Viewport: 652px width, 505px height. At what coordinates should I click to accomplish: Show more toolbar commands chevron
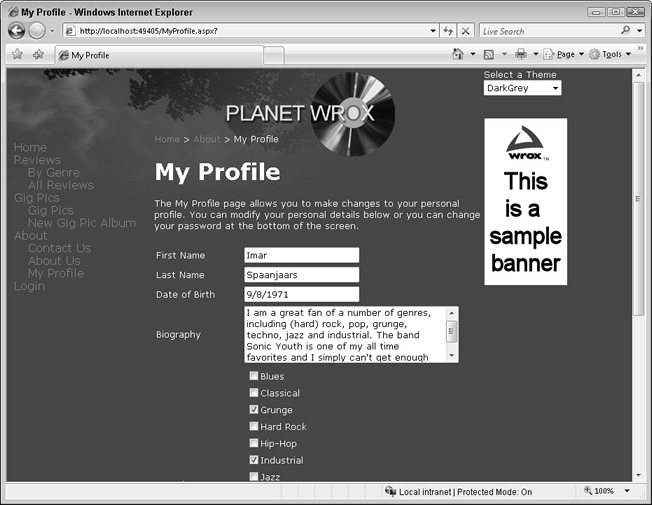pyautogui.click(x=640, y=49)
